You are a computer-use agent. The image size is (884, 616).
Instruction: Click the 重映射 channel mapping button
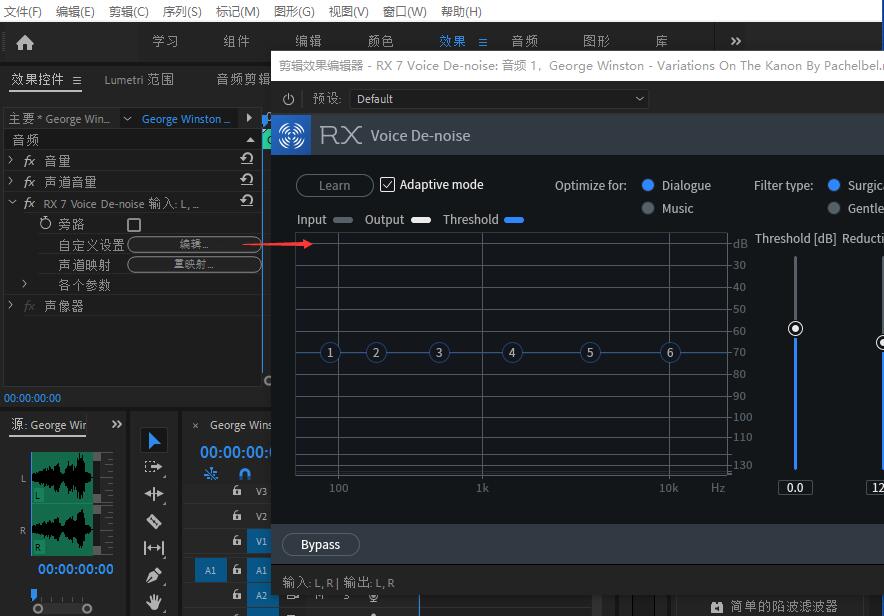[x=194, y=264]
